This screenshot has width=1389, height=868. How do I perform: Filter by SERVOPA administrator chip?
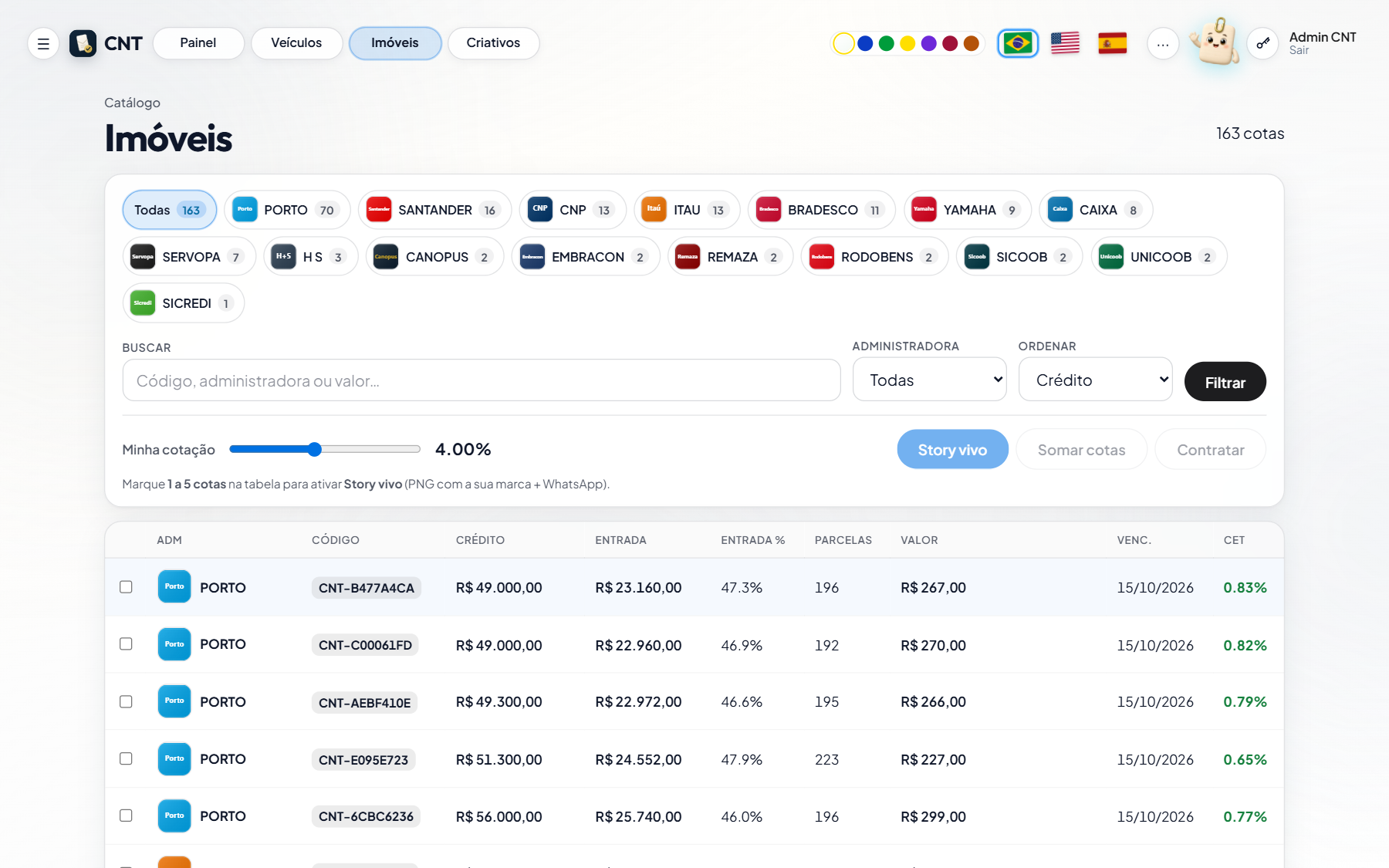click(x=189, y=257)
